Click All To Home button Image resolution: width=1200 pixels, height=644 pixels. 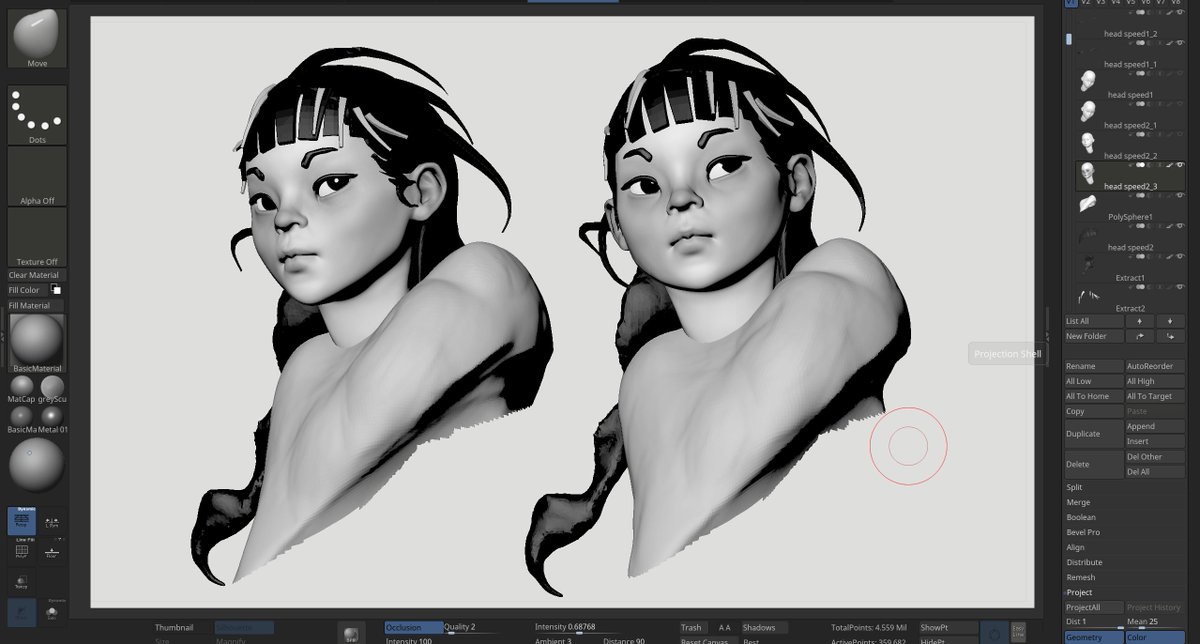(x=1094, y=396)
